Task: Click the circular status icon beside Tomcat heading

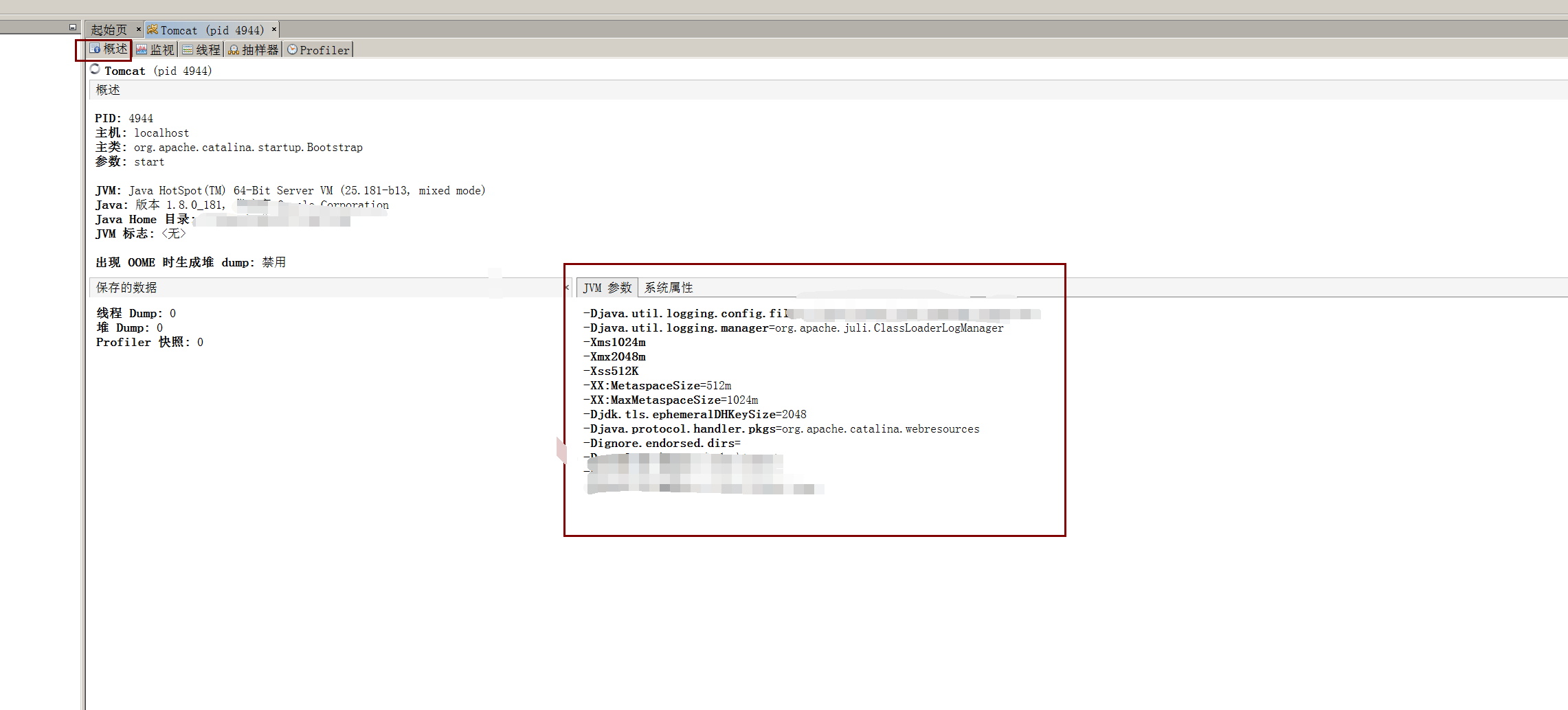Action: [96, 70]
